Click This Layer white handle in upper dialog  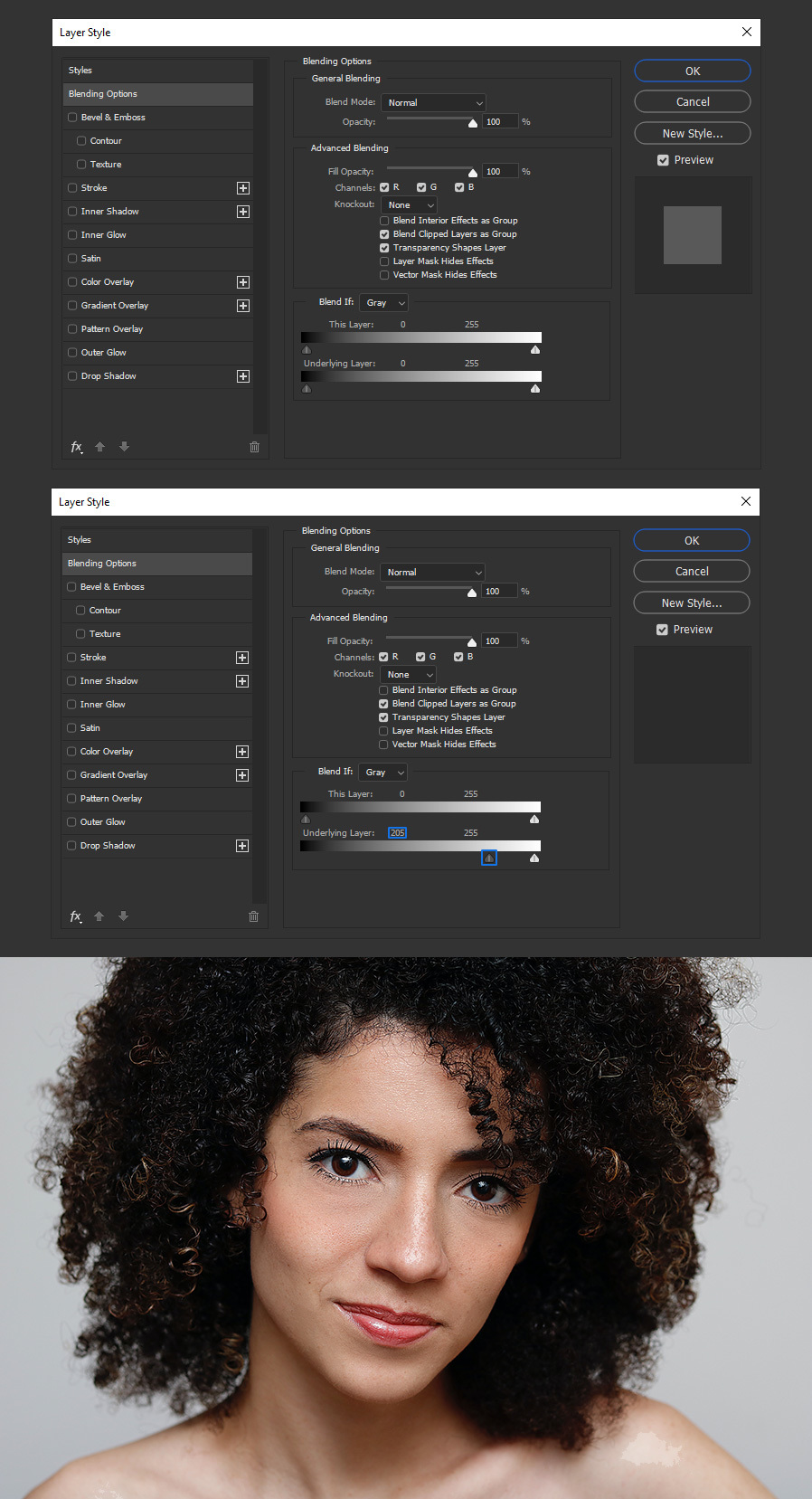point(535,349)
